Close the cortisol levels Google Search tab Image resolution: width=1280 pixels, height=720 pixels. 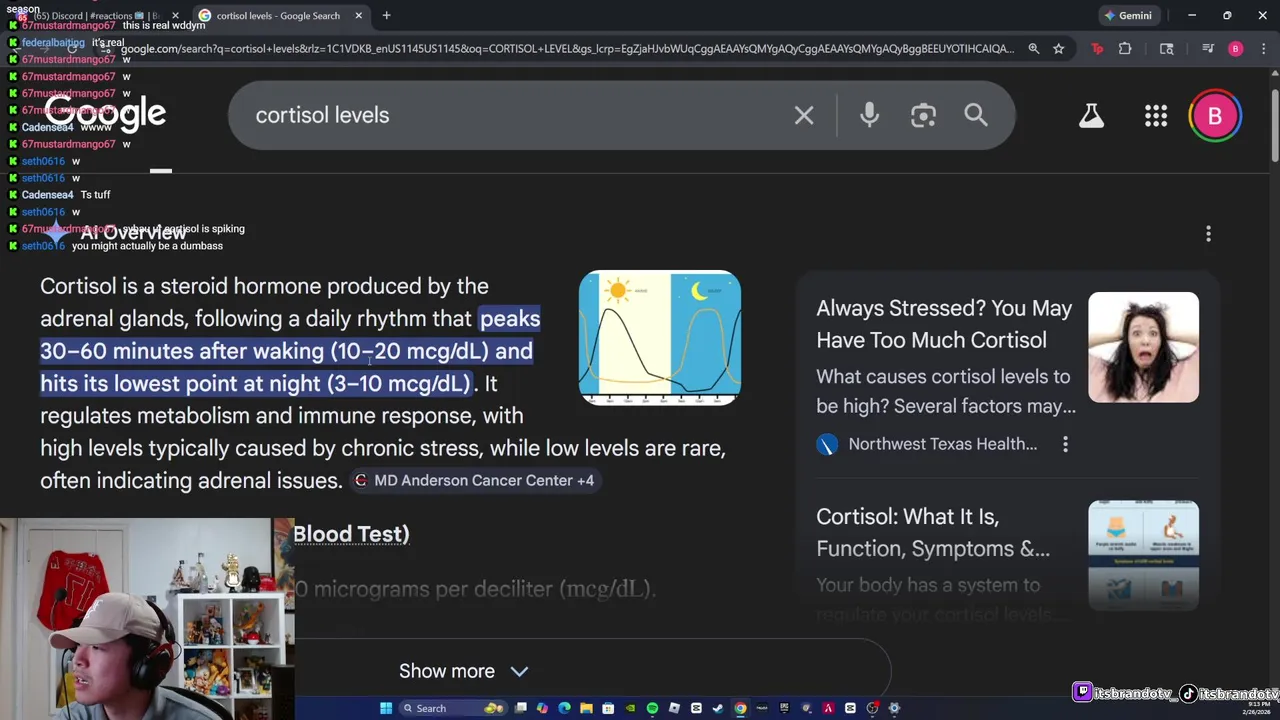coord(358,15)
